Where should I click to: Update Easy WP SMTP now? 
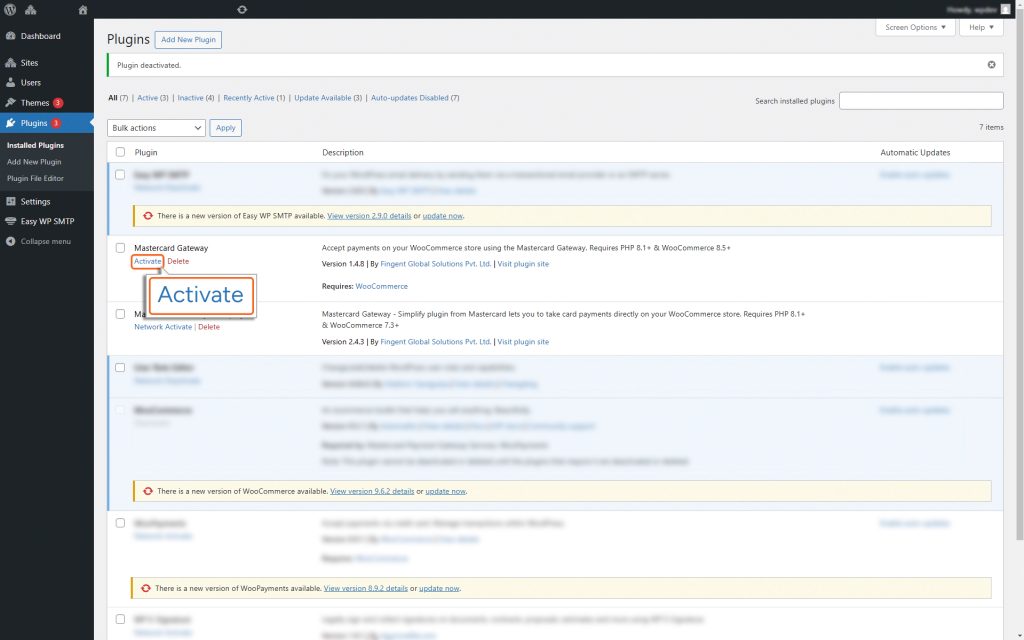443,216
